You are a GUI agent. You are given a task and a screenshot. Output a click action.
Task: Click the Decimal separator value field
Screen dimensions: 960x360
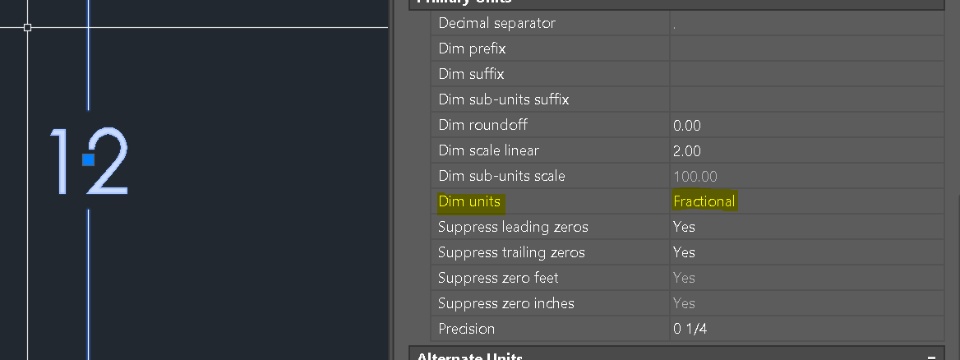806,23
